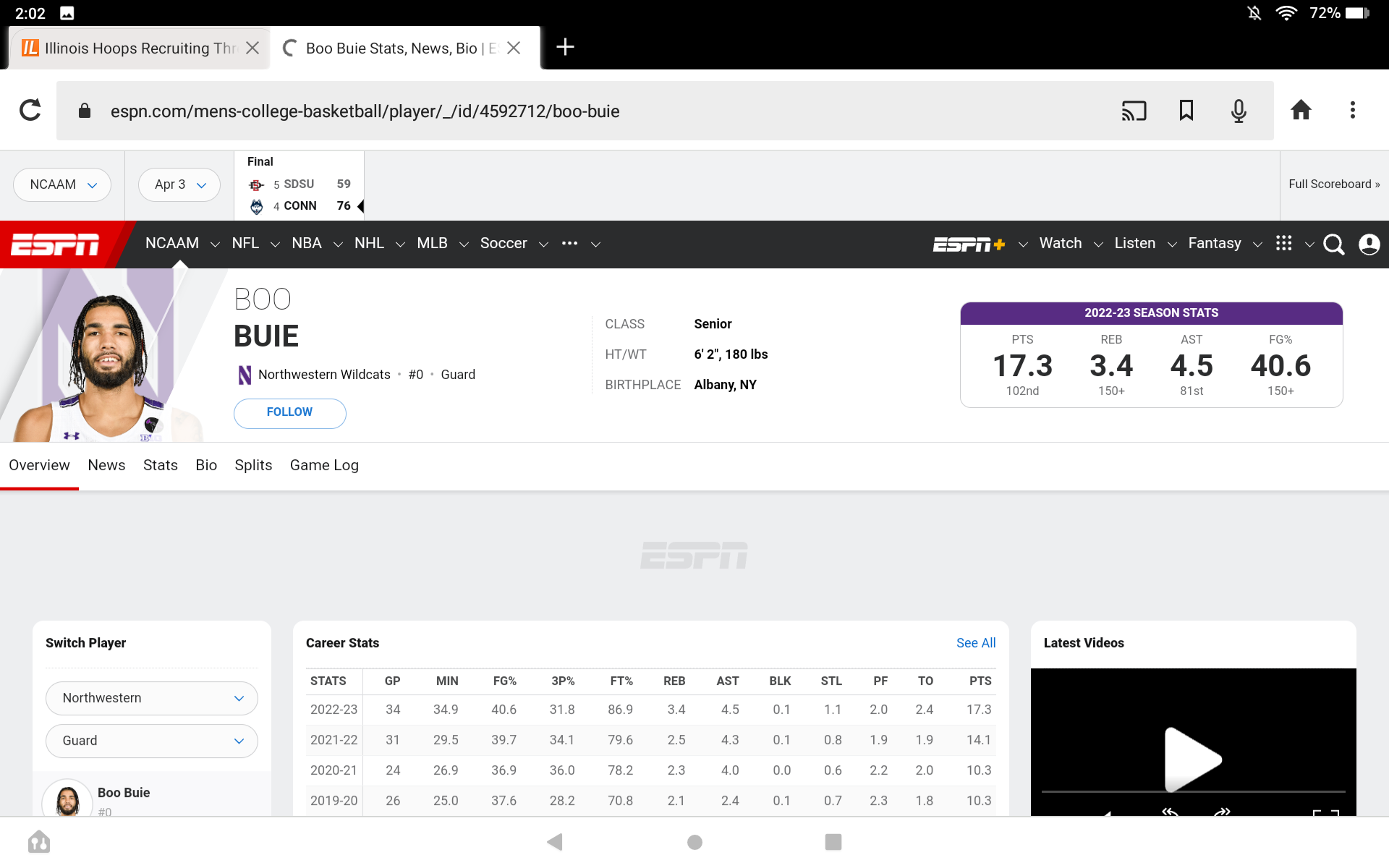Expand the NBA menu chevron
This screenshot has width=1389, height=868.
pos(338,244)
